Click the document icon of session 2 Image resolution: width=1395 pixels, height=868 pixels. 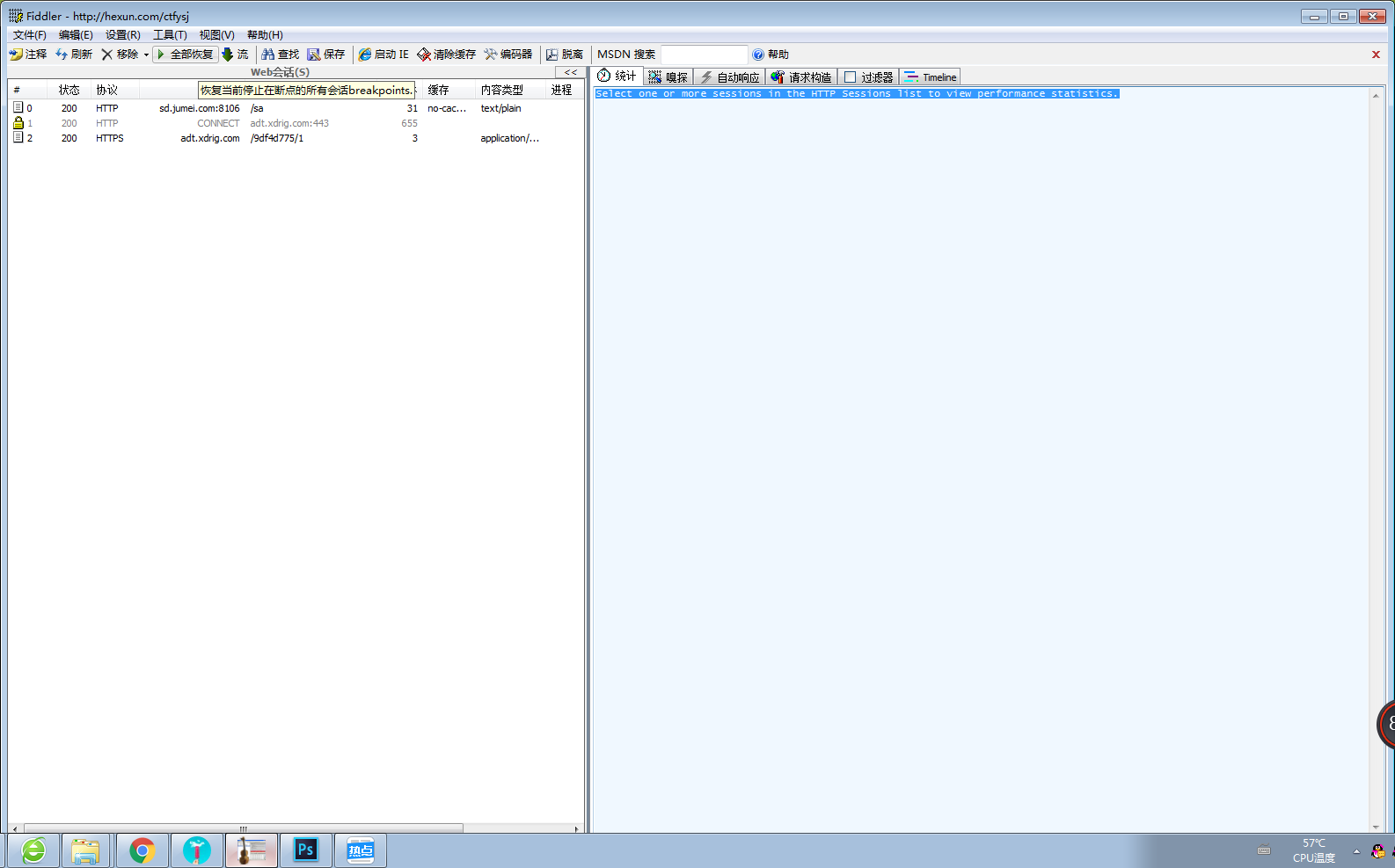pyautogui.click(x=18, y=137)
